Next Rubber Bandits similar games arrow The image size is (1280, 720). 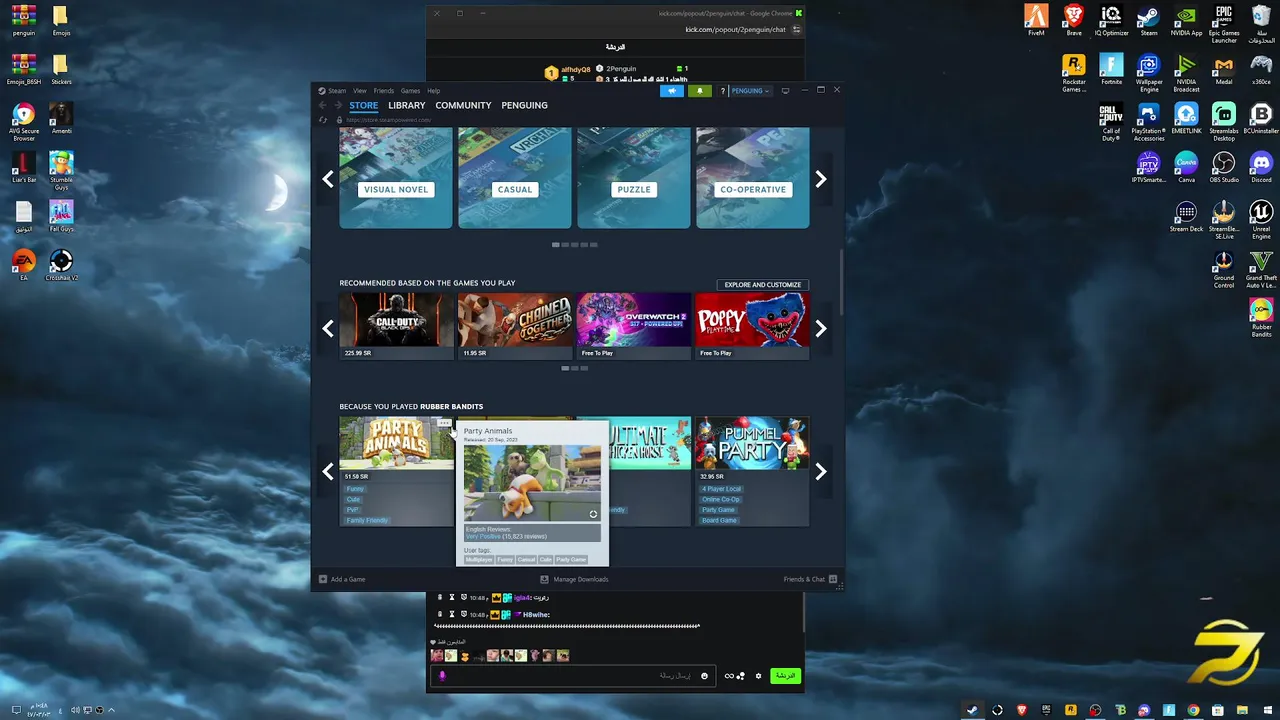click(821, 472)
